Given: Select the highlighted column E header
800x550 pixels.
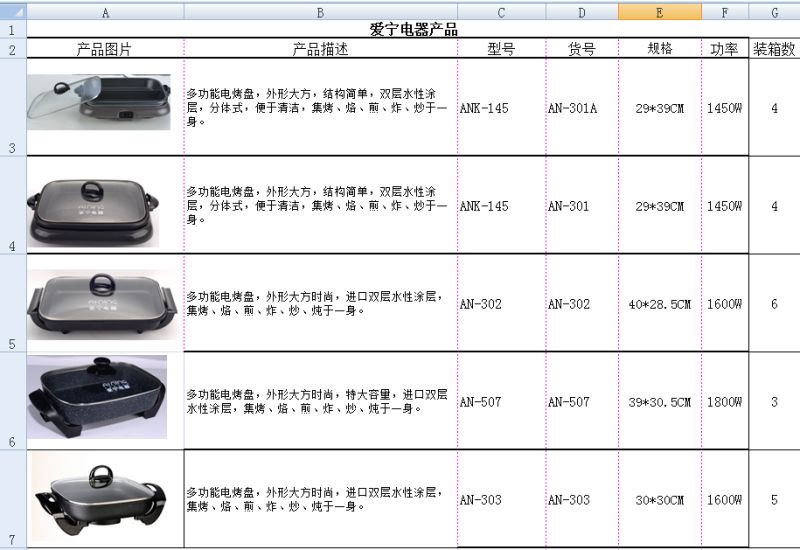Looking at the screenshot, I should click(659, 11).
